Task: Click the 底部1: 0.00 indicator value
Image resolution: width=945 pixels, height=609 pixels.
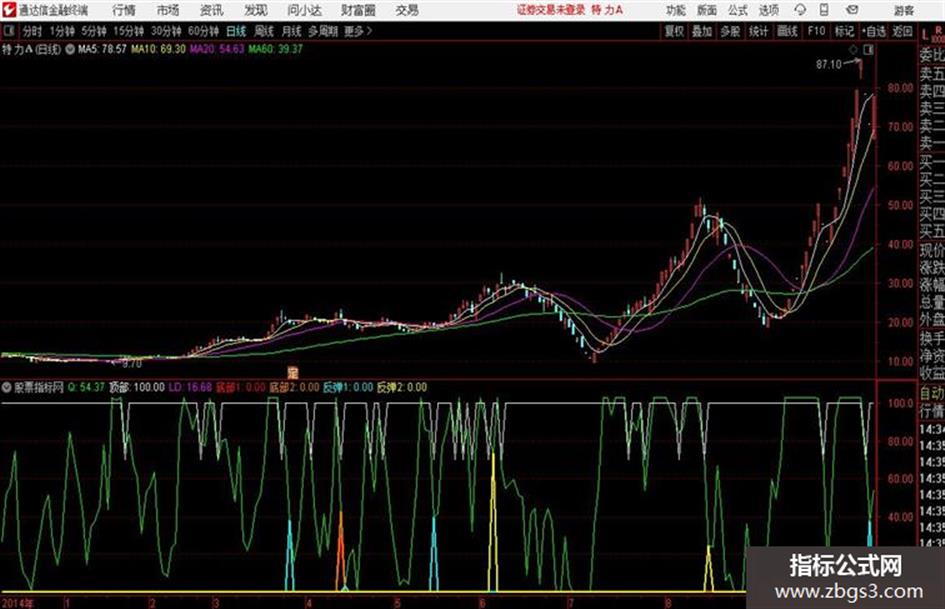Action: pos(240,387)
